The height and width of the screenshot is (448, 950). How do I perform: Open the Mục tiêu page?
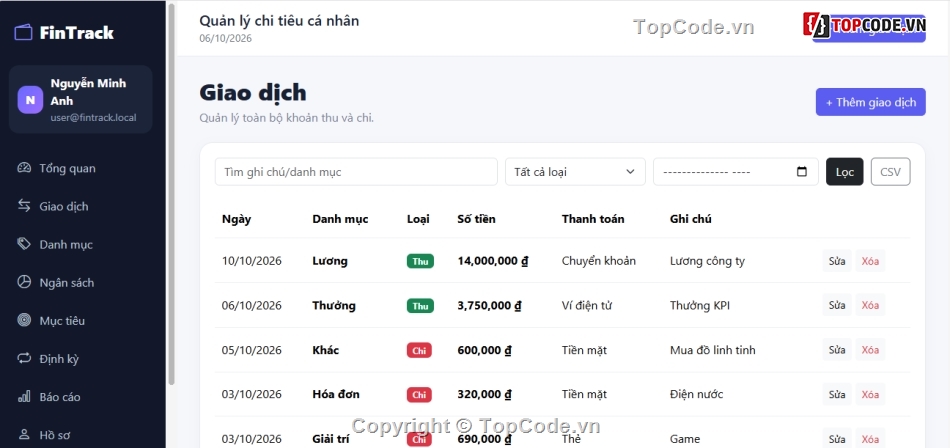pyautogui.click(x=83, y=321)
